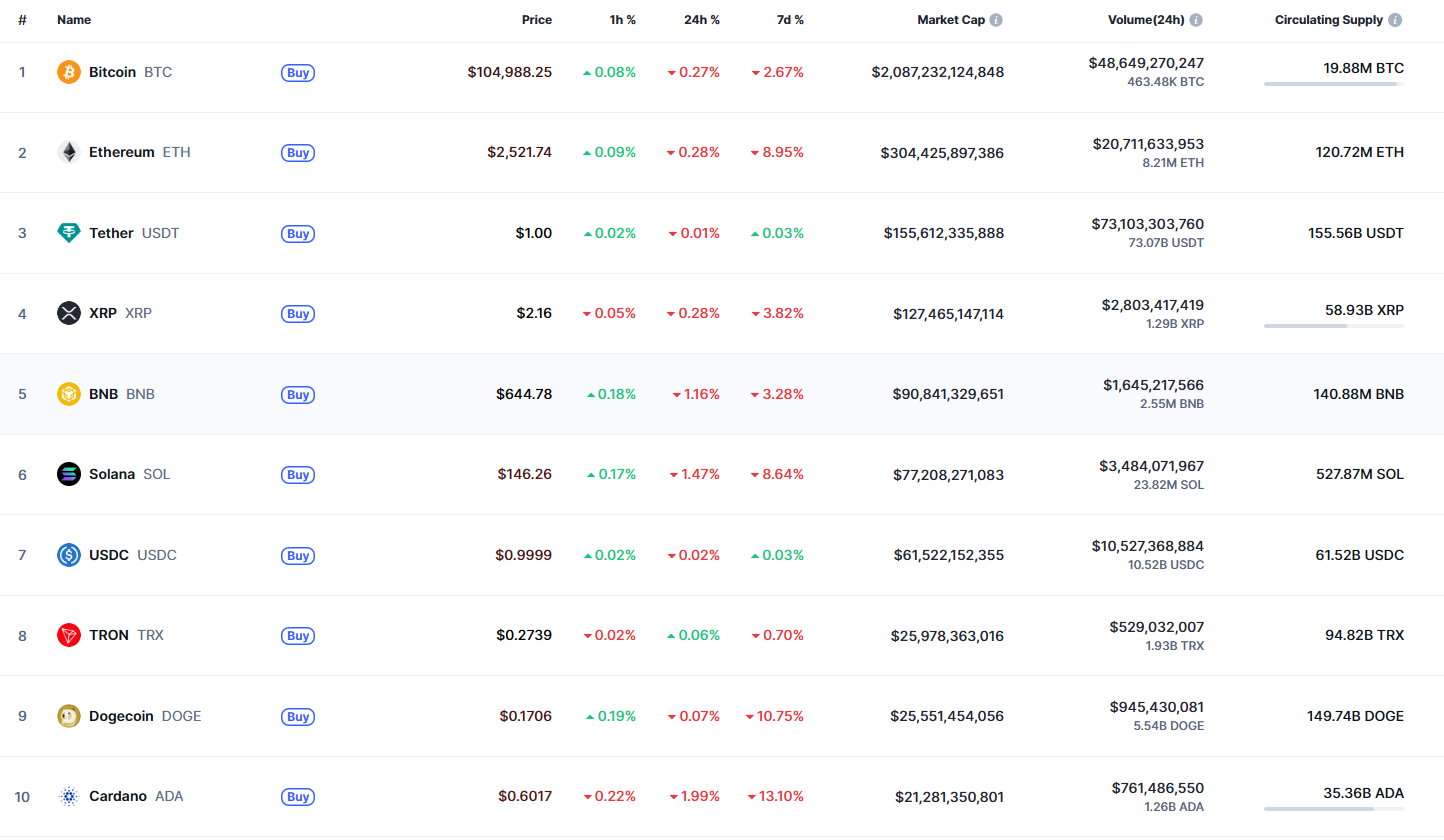The width and height of the screenshot is (1444, 840).
Task: Click Bitcoin's market cap $2,087,232,124,848
Action: [938, 72]
